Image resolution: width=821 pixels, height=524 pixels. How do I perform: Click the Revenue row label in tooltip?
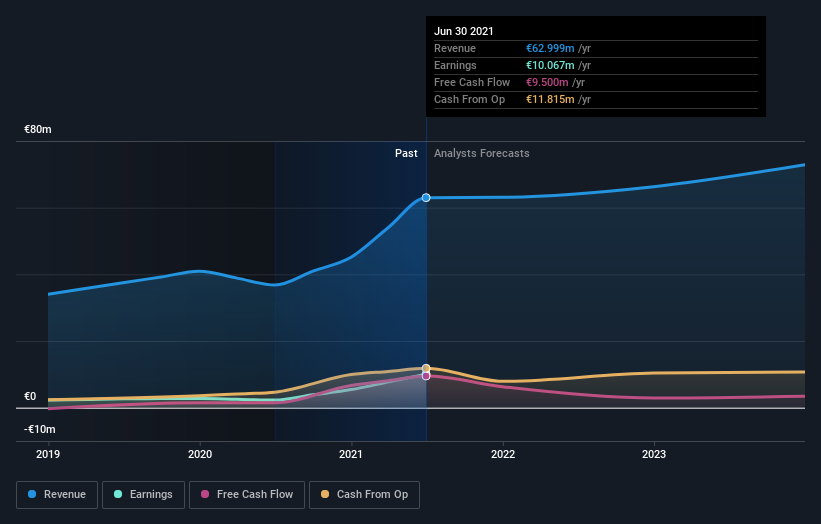tap(455, 48)
